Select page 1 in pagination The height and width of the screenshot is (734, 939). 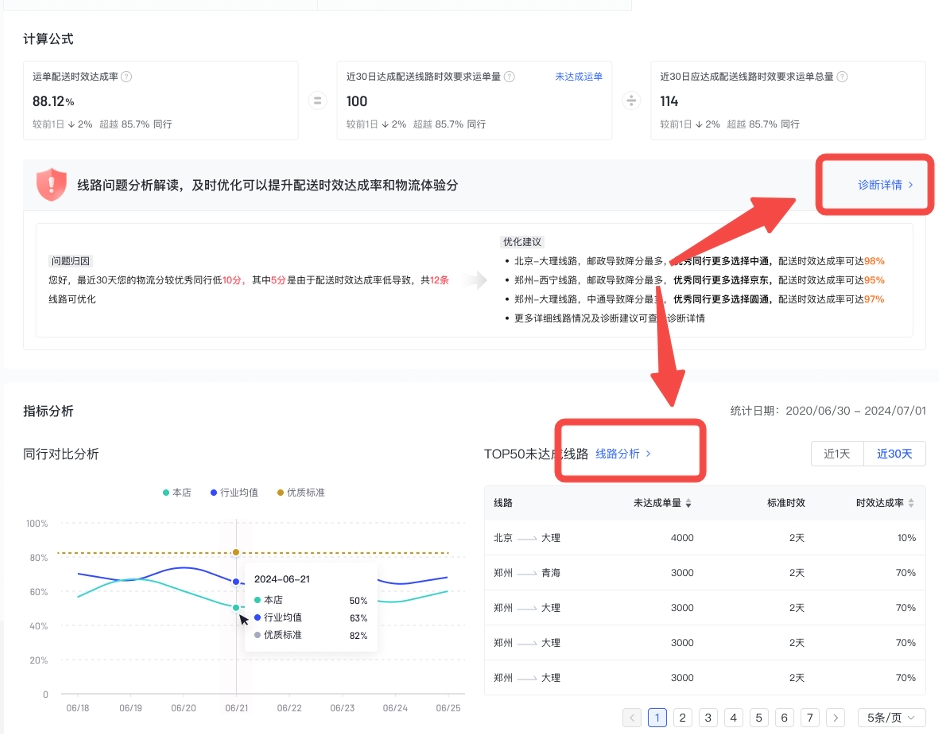click(x=657, y=717)
